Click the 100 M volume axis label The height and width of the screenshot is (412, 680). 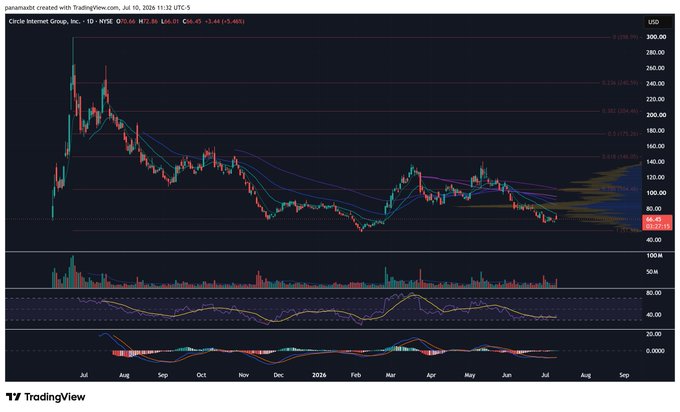654,256
